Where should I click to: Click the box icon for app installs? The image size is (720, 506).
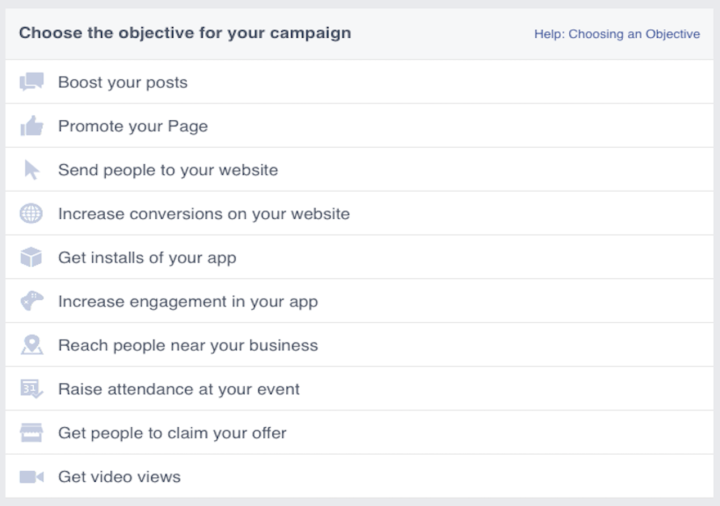(31, 258)
